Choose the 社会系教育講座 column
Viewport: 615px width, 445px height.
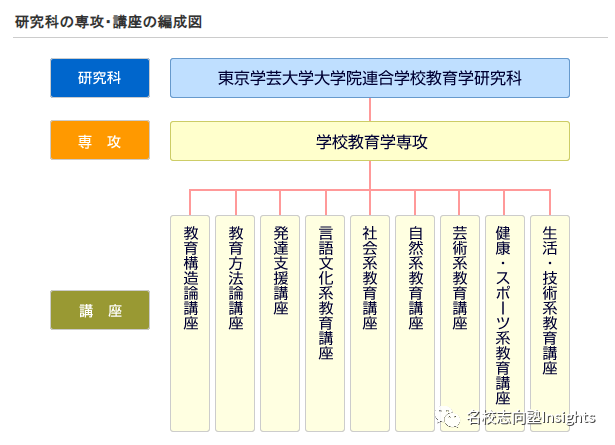[x=370, y=323]
